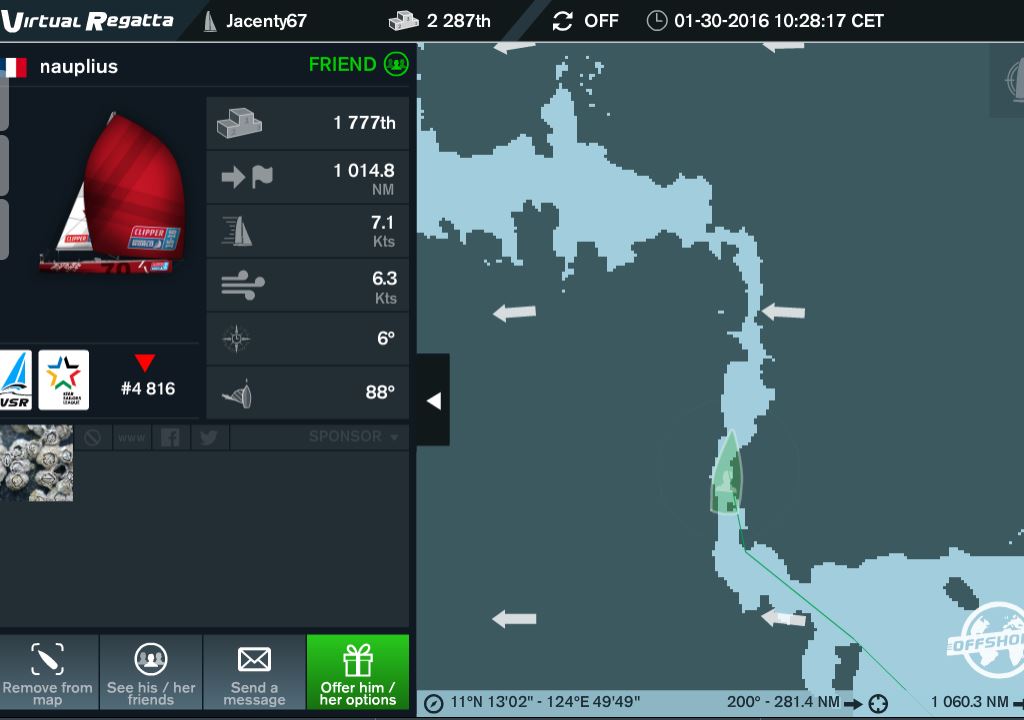
Task: Collapse the side panel with the arrow tab
Action: pyautogui.click(x=434, y=401)
